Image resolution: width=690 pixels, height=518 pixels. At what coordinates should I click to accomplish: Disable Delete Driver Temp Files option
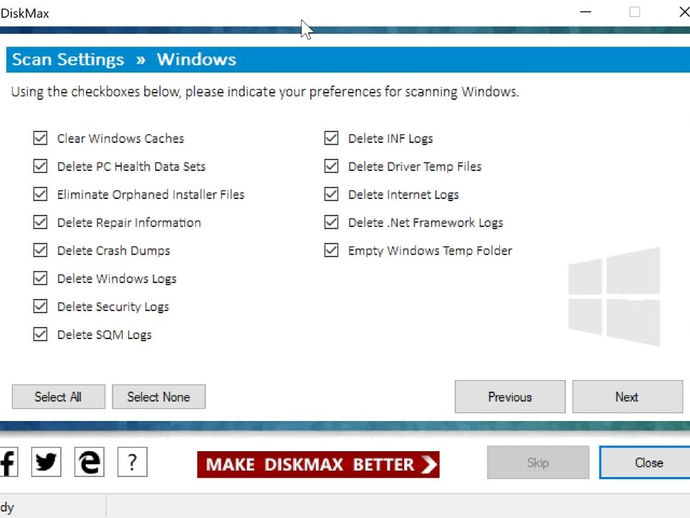click(331, 166)
